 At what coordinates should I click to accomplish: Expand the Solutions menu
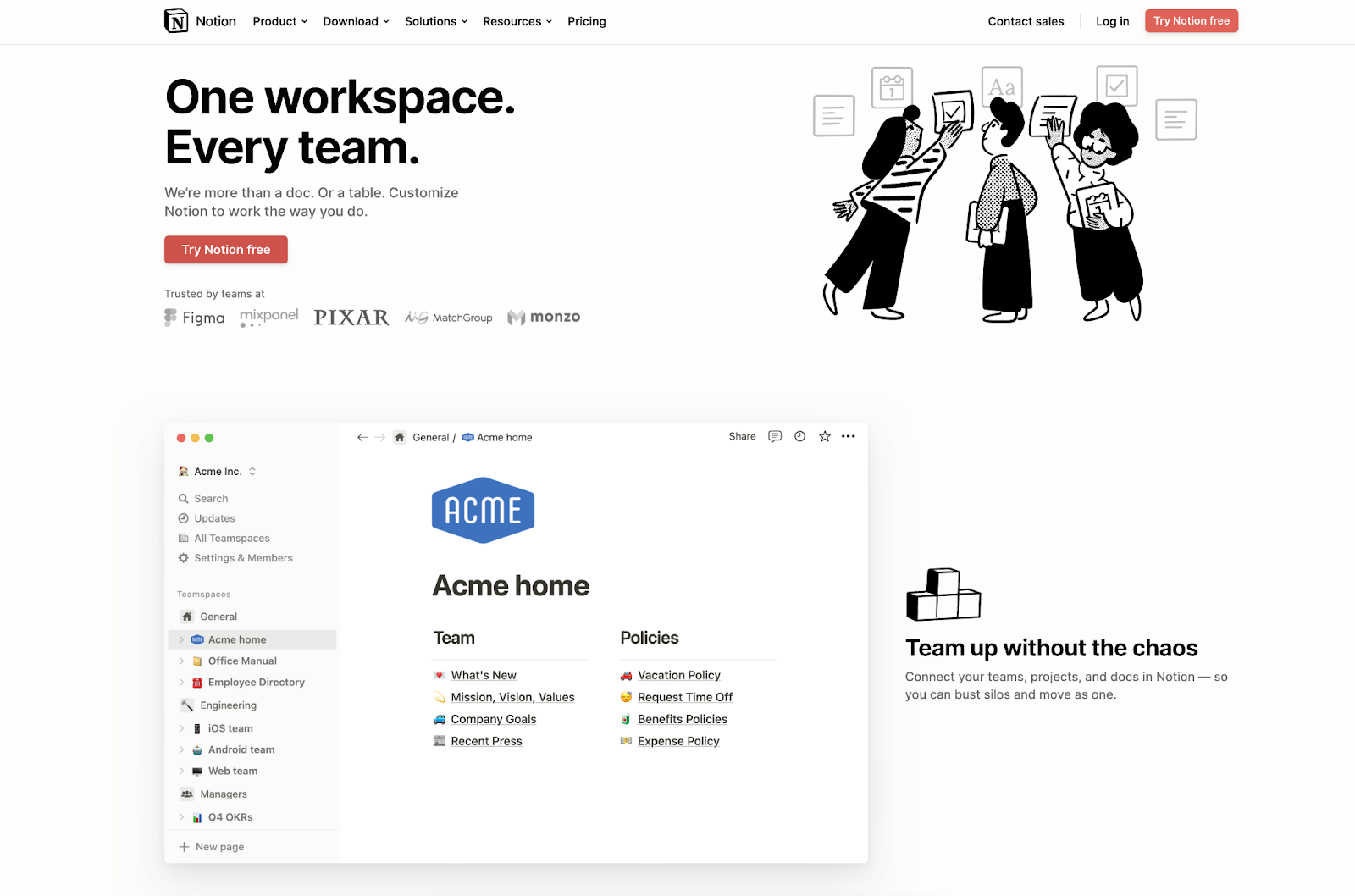point(435,21)
